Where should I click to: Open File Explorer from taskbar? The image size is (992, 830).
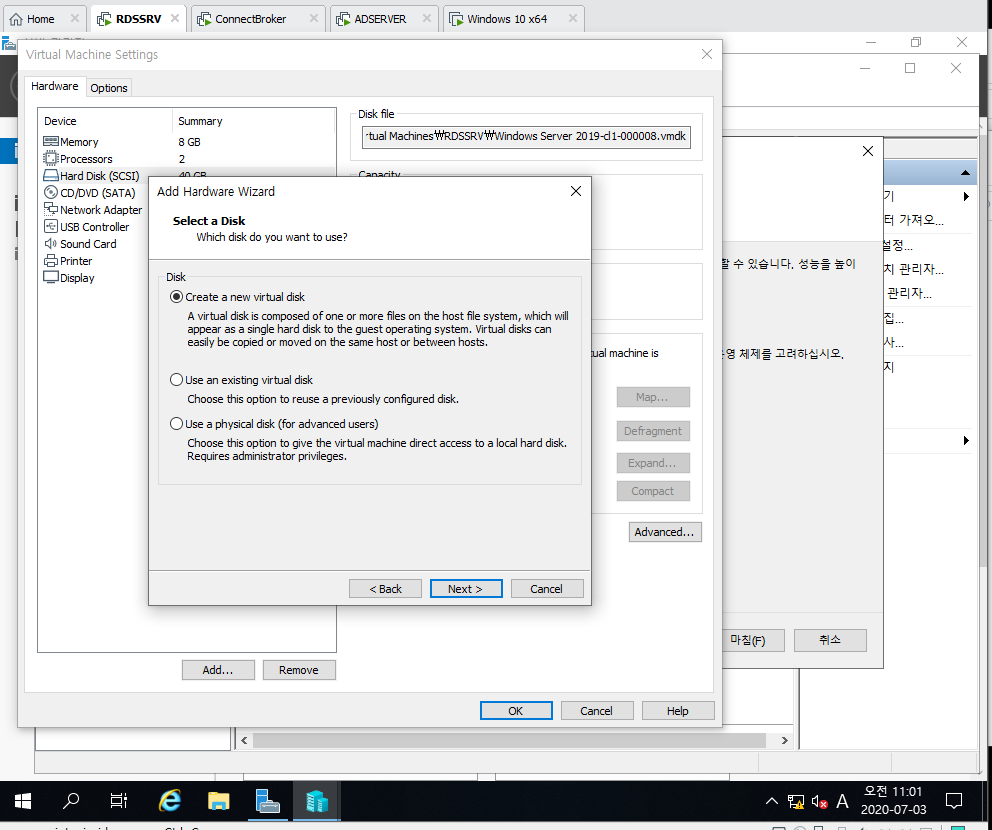pos(218,801)
